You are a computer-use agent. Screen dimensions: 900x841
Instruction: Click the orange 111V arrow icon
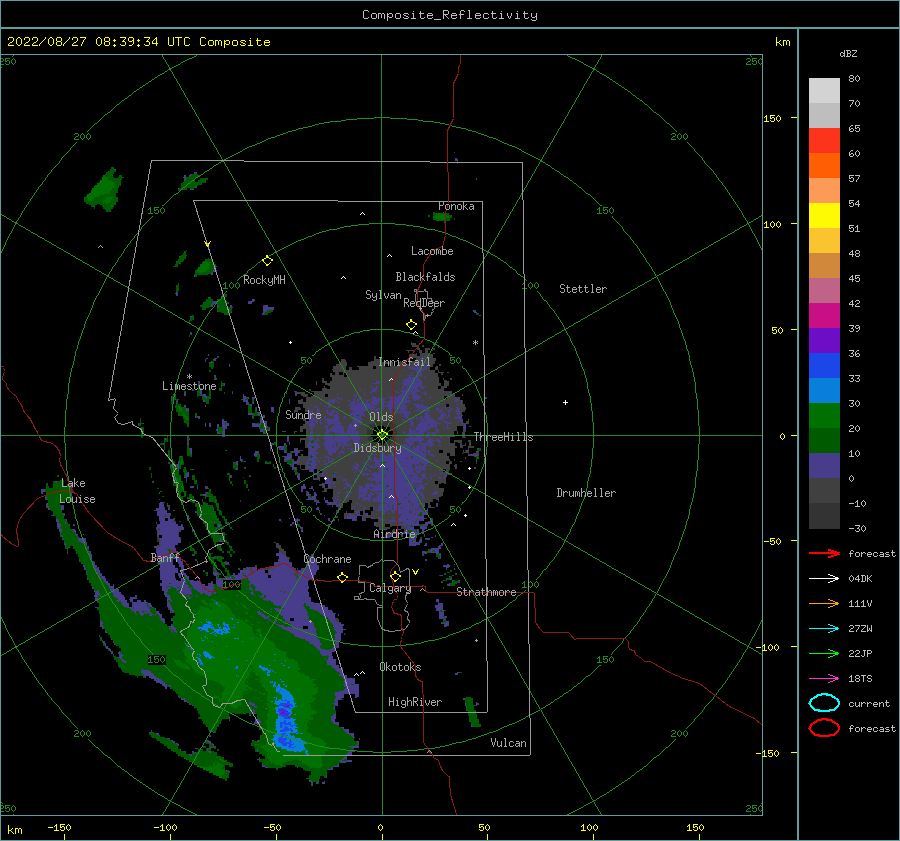pos(824,603)
